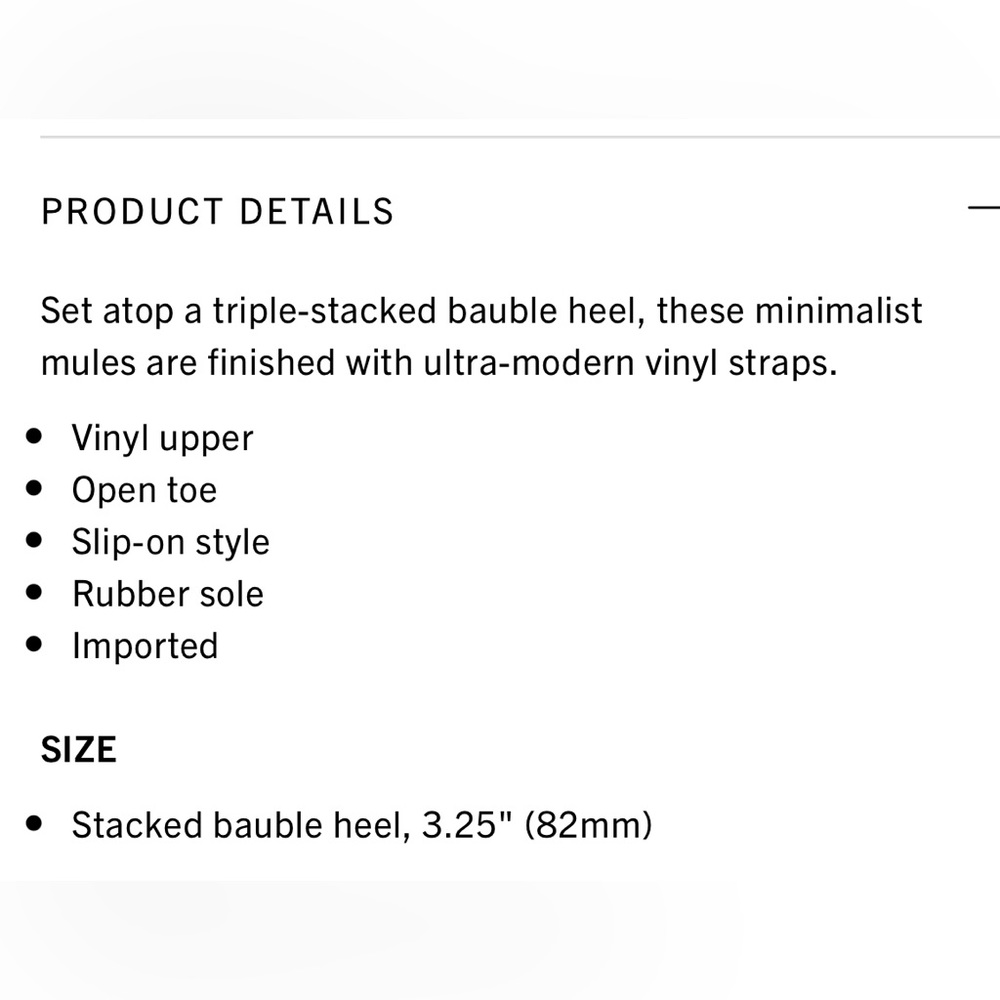Select the 'Imported' list item
Viewport: 1000px width, 1000px height.
pyautogui.click(x=144, y=646)
